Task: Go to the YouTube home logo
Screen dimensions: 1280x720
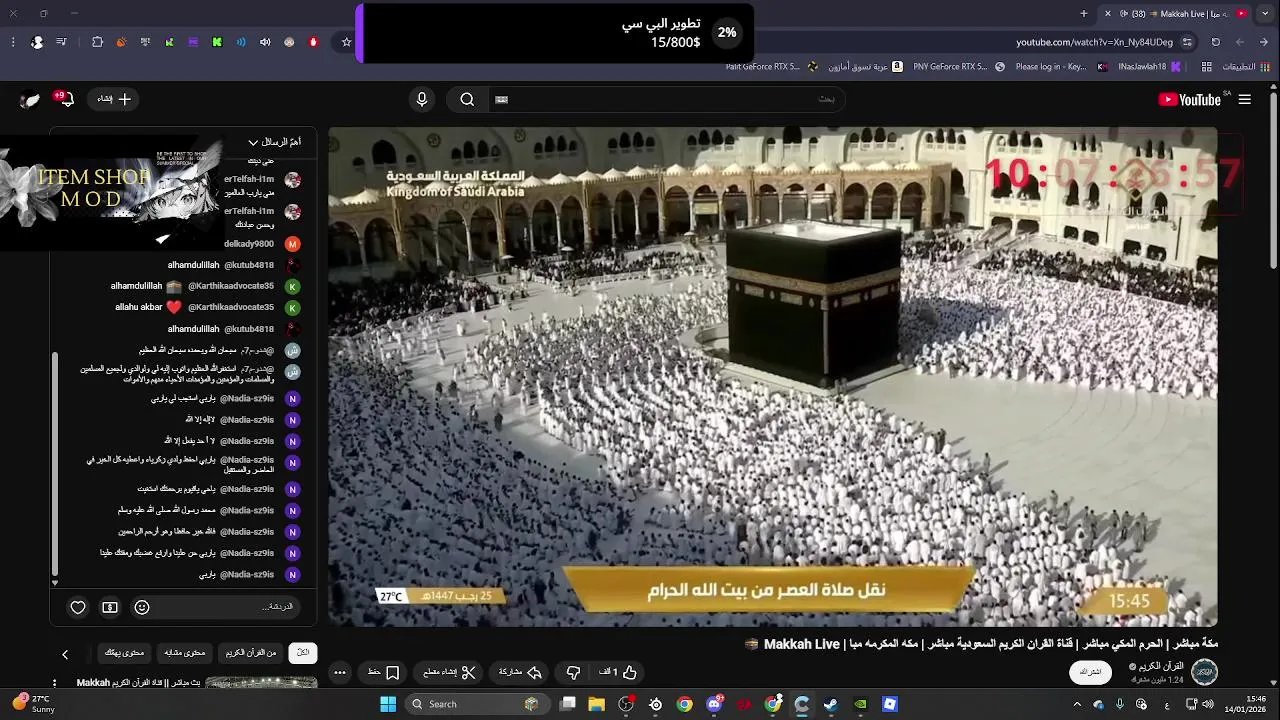Action: (x=1190, y=99)
